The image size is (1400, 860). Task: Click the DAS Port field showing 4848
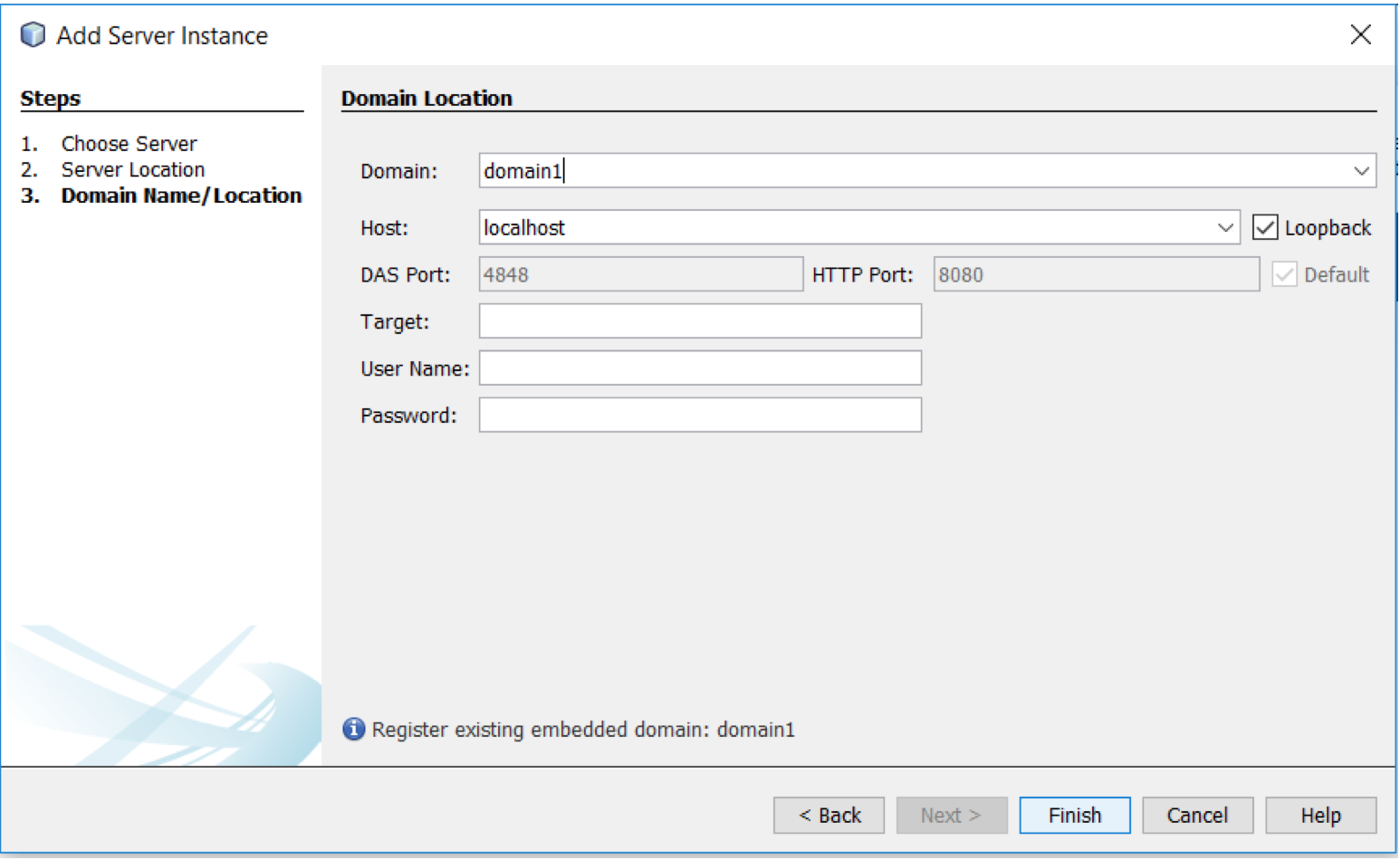point(641,275)
